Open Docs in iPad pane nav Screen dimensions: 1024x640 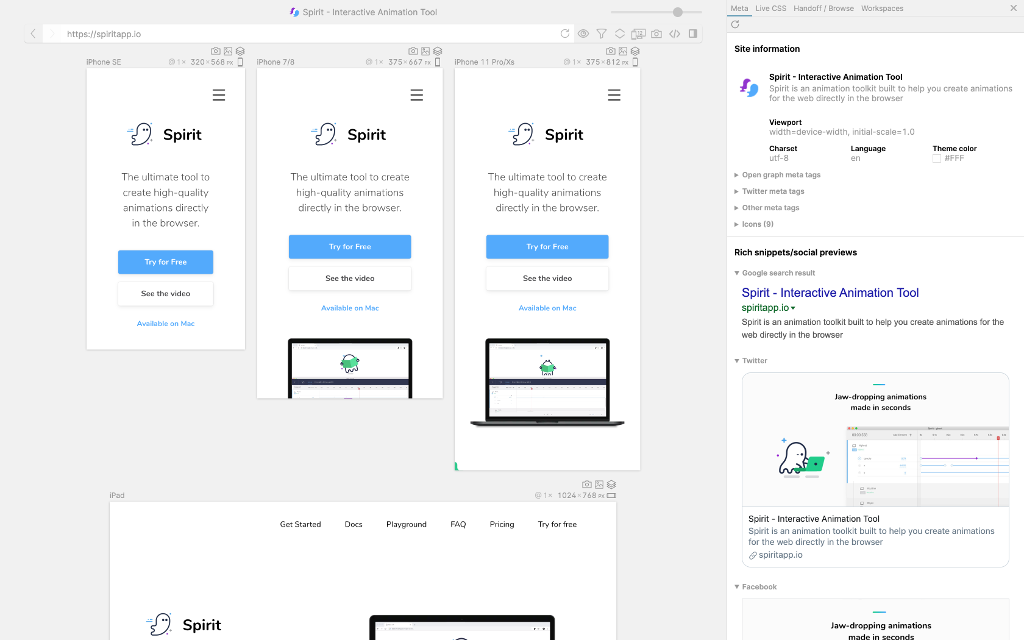(353, 524)
